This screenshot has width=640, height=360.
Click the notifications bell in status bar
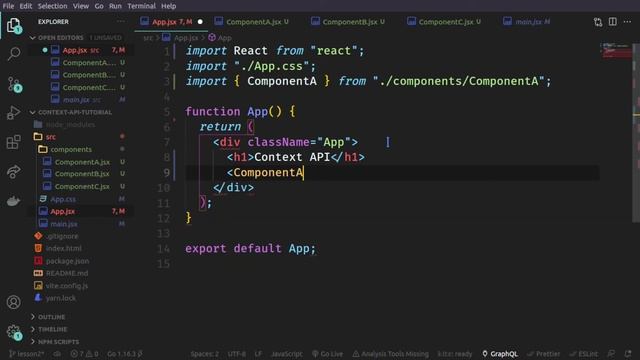628,353
